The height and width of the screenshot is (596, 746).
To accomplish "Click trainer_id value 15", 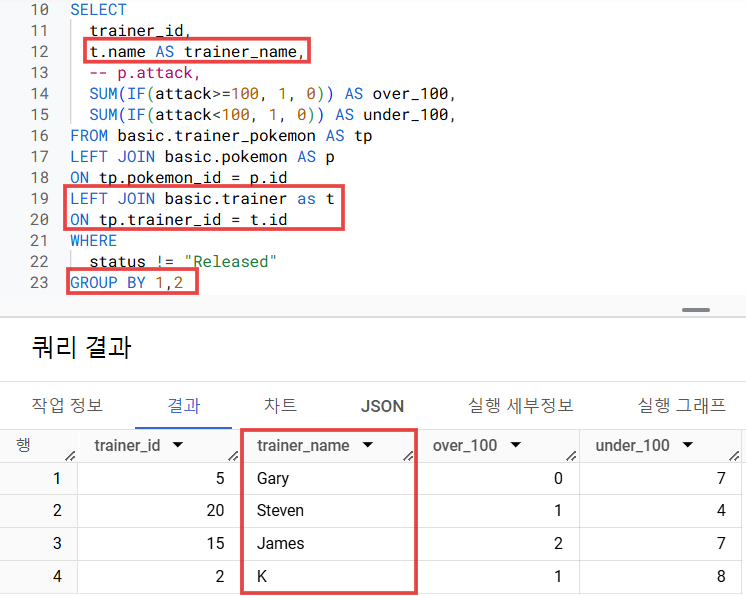I will [215, 543].
